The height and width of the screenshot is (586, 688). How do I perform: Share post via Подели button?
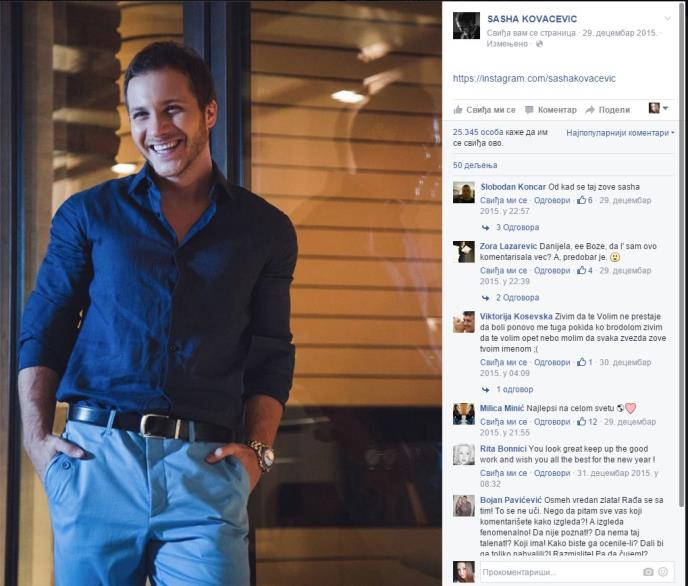coord(608,110)
